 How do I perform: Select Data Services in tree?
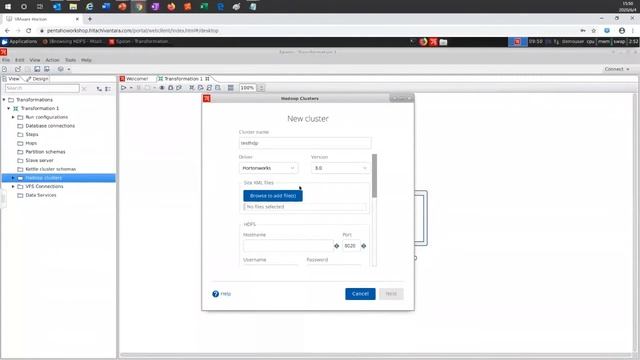point(40,195)
